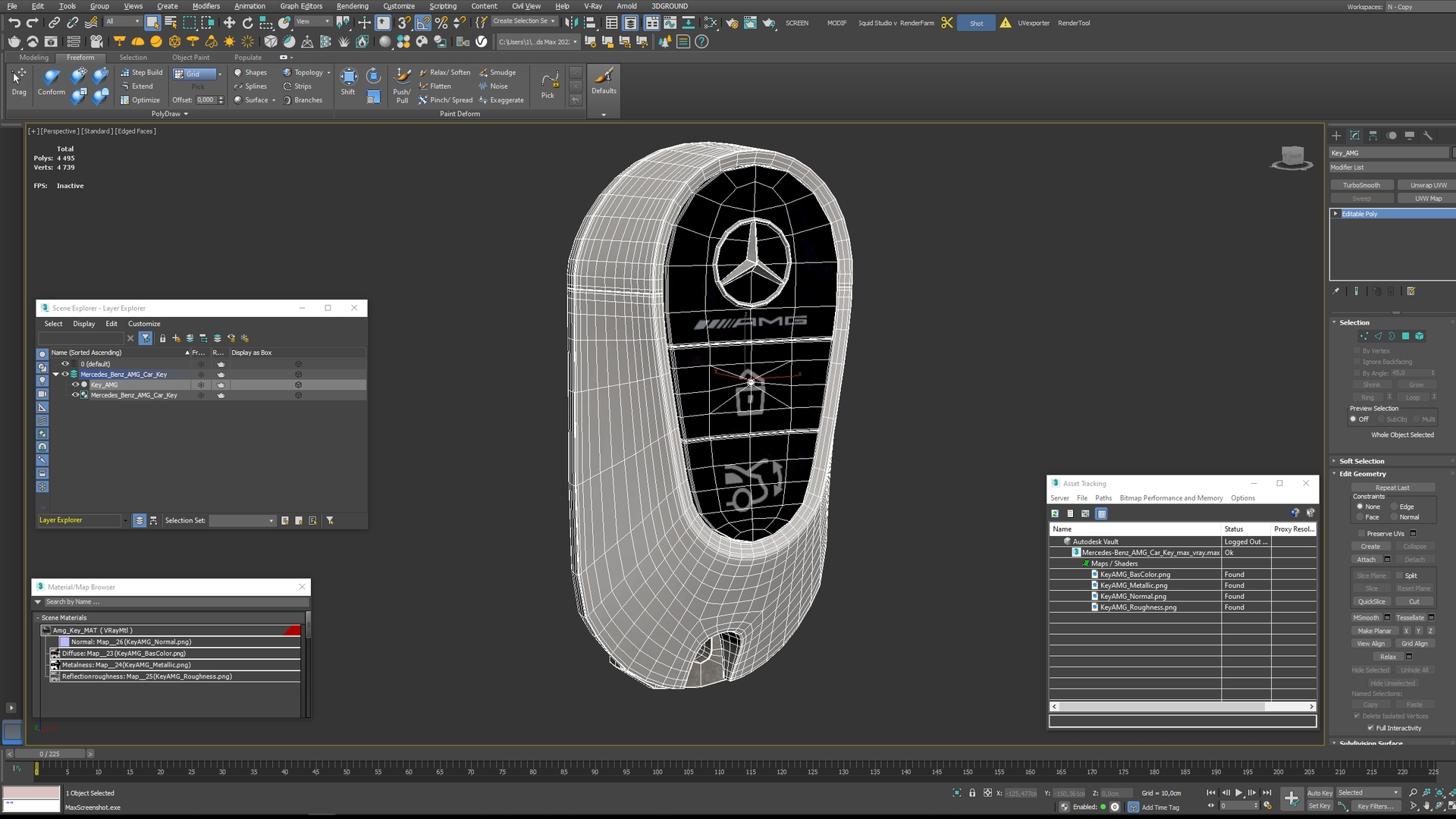Click the Undo arrow in main toolbar
The width and height of the screenshot is (1456, 819).
click(x=14, y=23)
